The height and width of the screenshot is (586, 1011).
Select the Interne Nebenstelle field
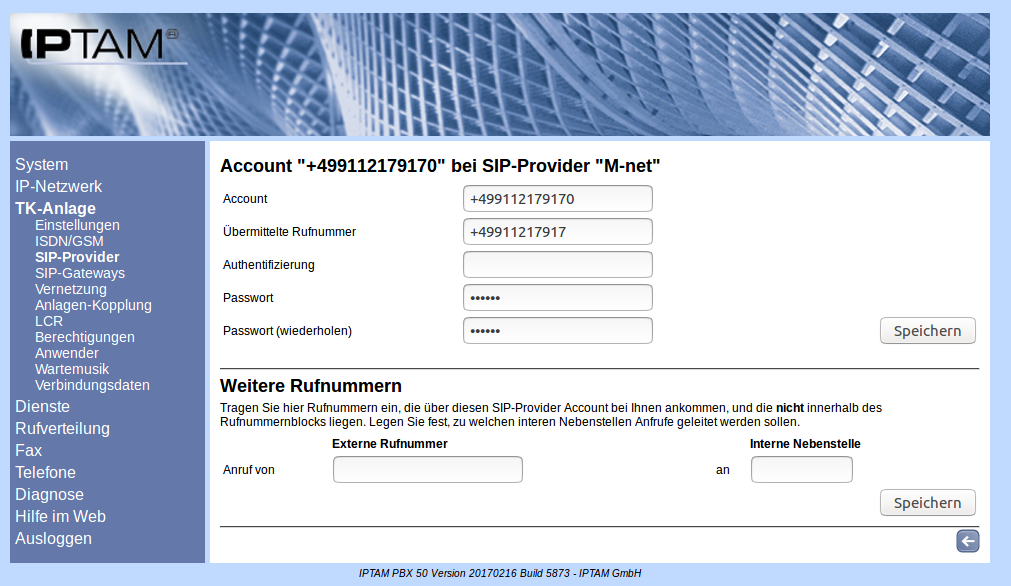pyautogui.click(x=801, y=470)
